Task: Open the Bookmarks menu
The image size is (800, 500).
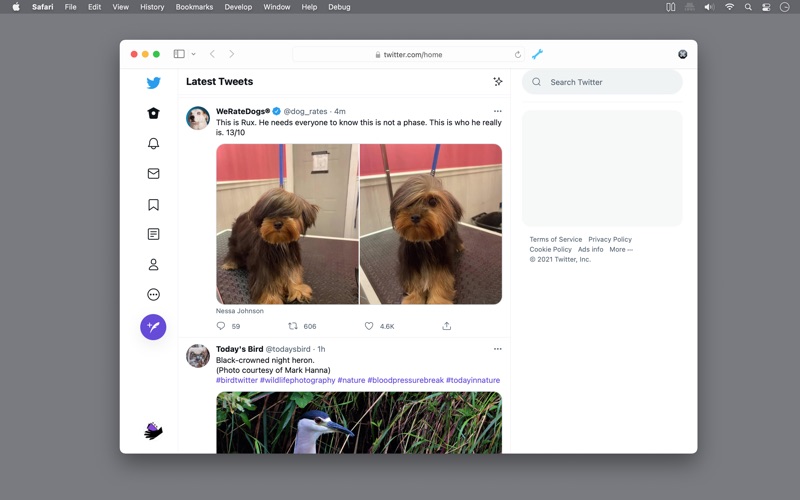Action: tap(194, 7)
